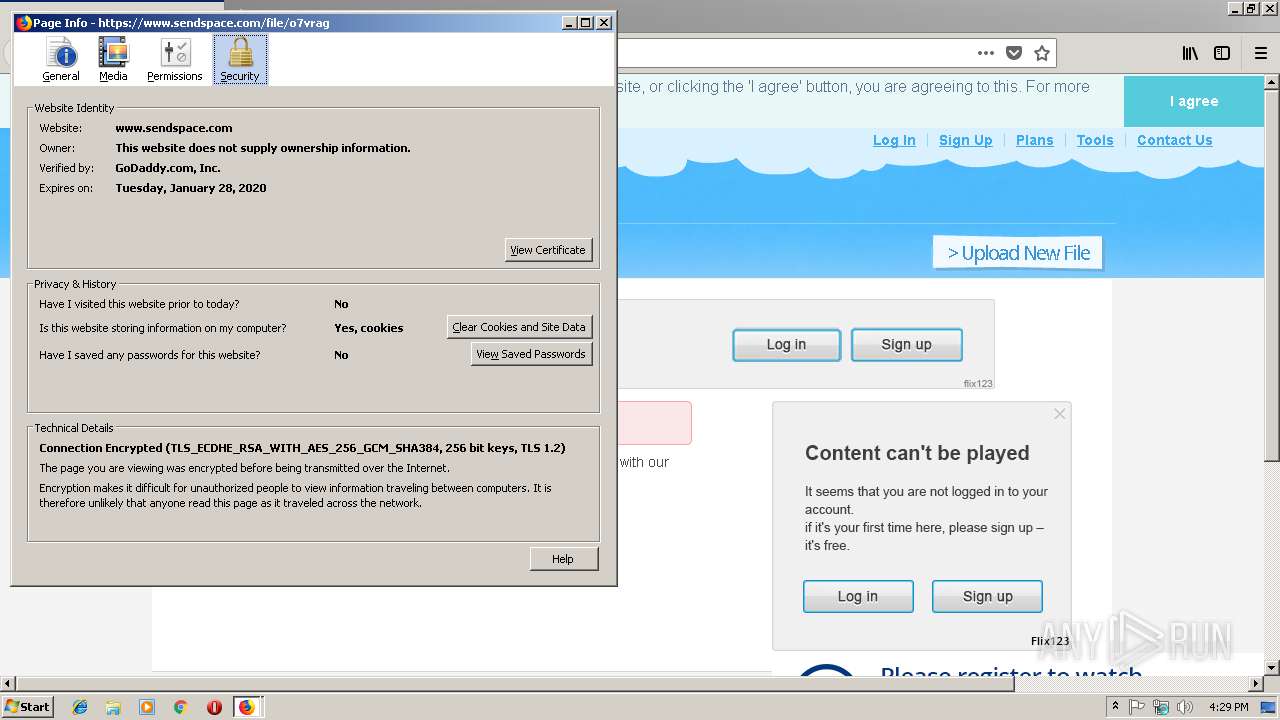Click the Upload New File button
Image resolution: width=1280 pixels, height=720 pixels.
(x=1018, y=253)
